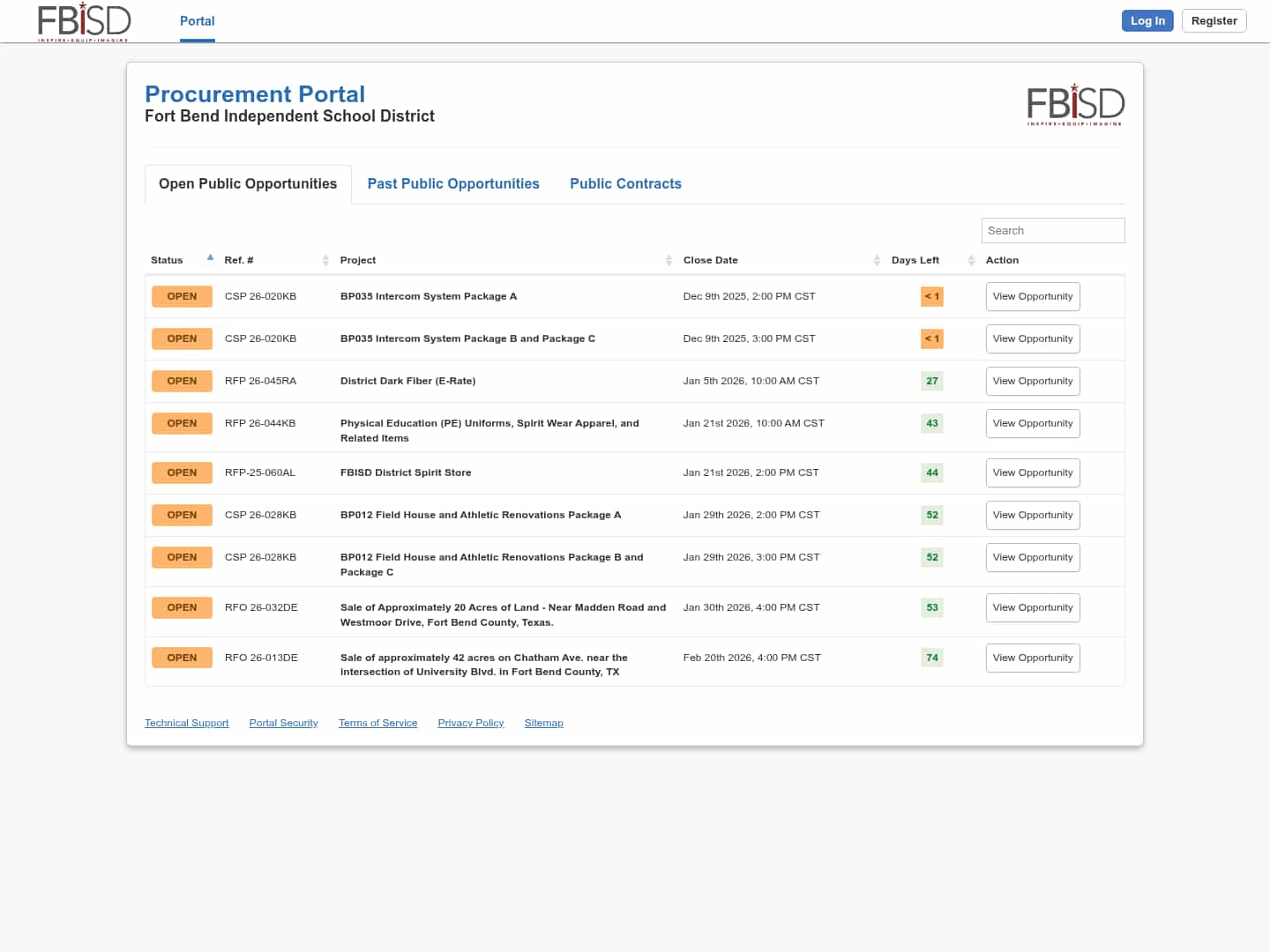Focus the Search input field
1270x952 pixels.
pyautogui.click(x=1052, y=230)
